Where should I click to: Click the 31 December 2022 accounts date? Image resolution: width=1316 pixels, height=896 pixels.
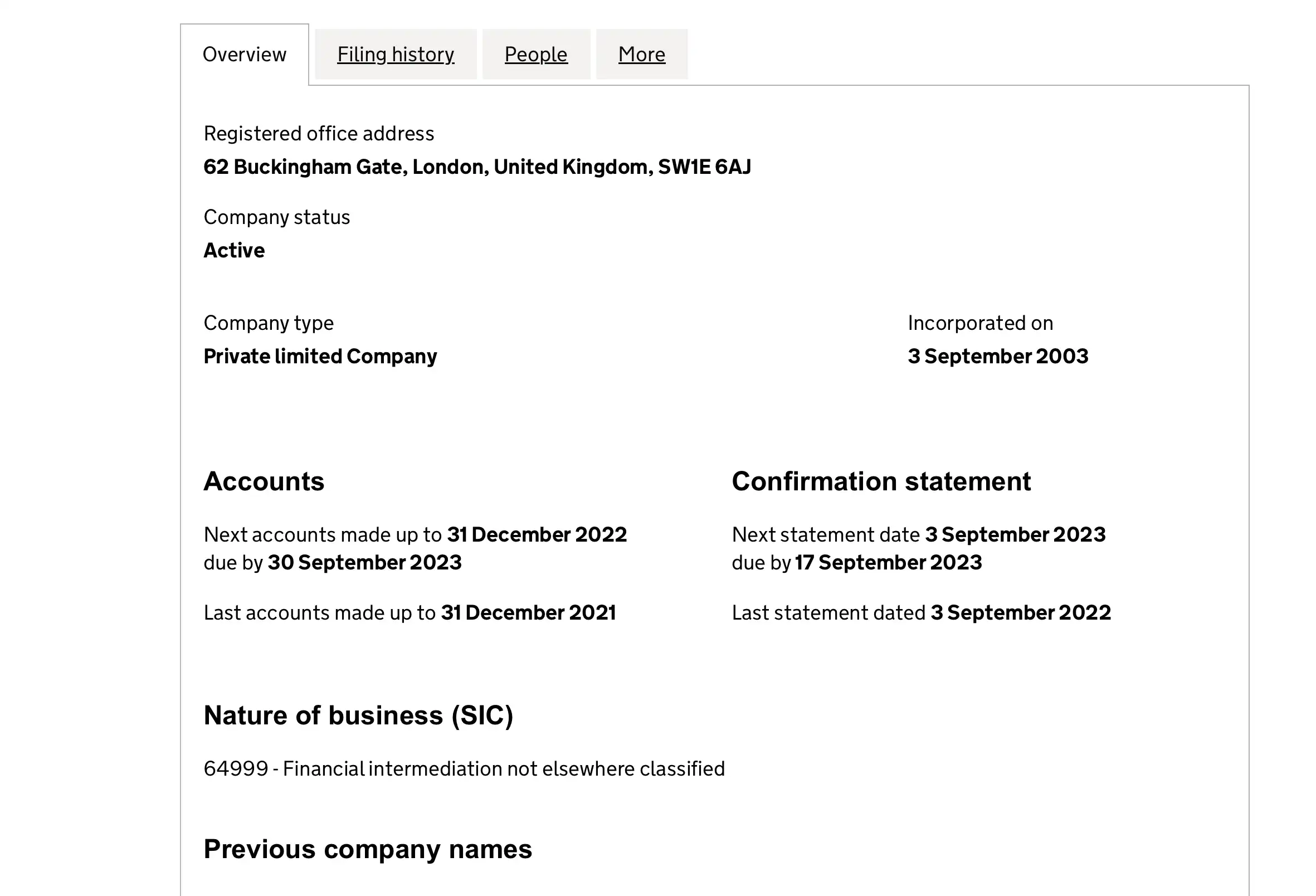(x=537, y=535)
